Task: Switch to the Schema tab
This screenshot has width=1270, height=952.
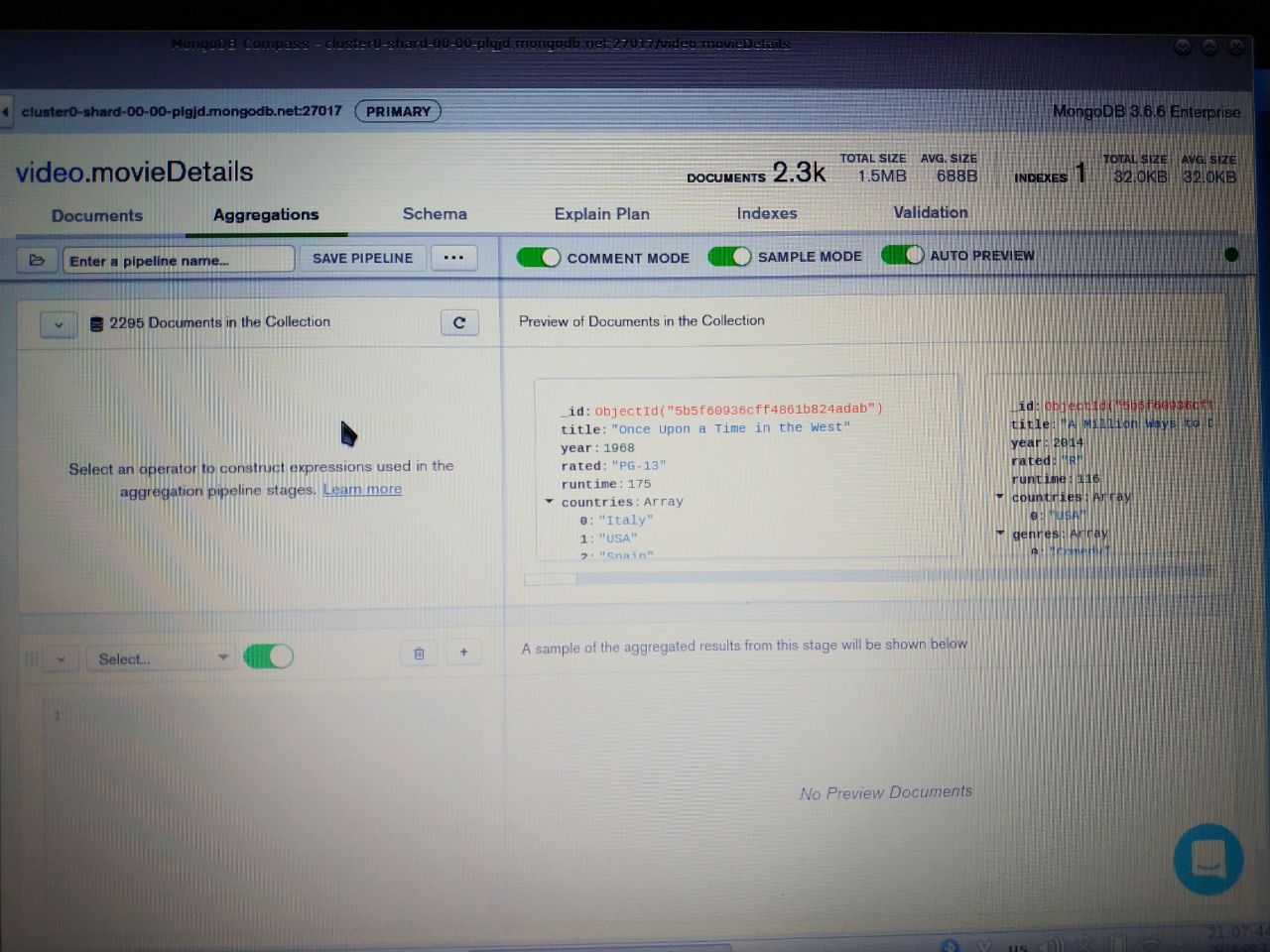Action: [x=435, y=214]
